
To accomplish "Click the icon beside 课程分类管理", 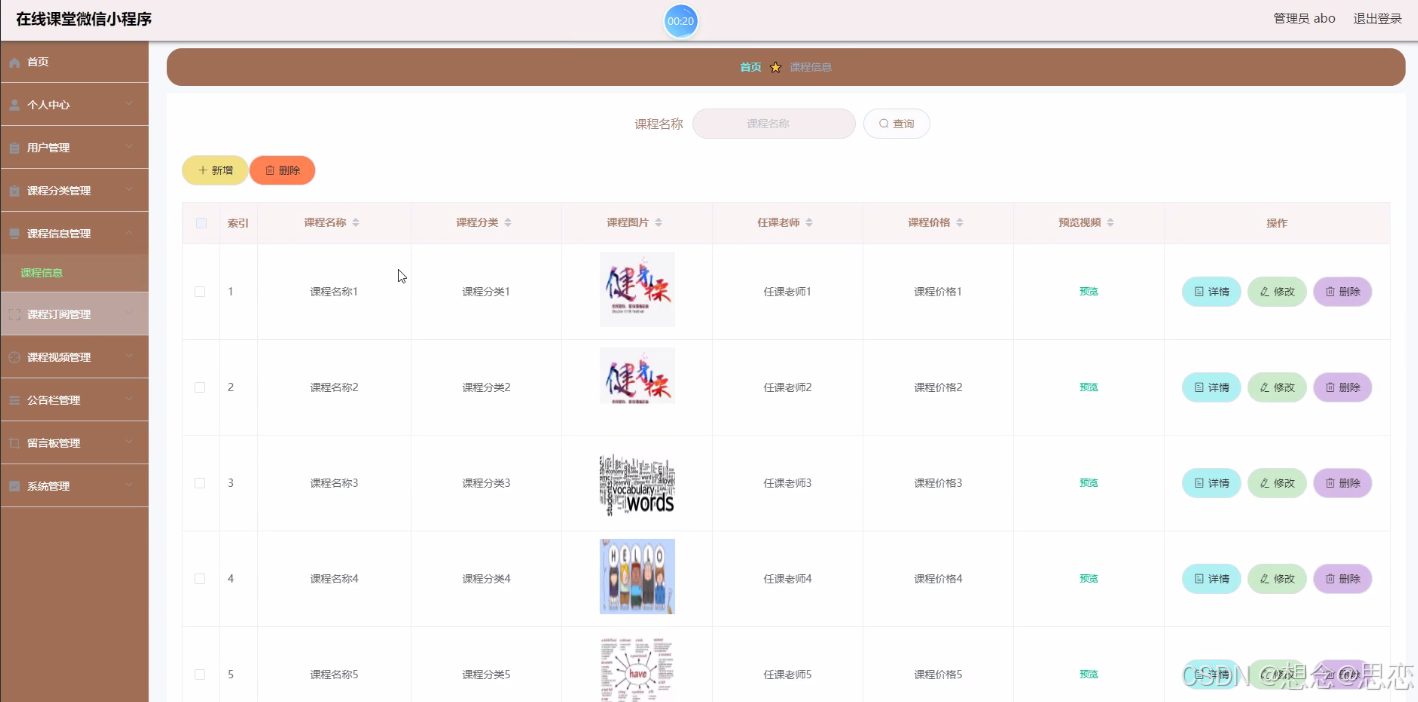I will [x=14, y=191].
